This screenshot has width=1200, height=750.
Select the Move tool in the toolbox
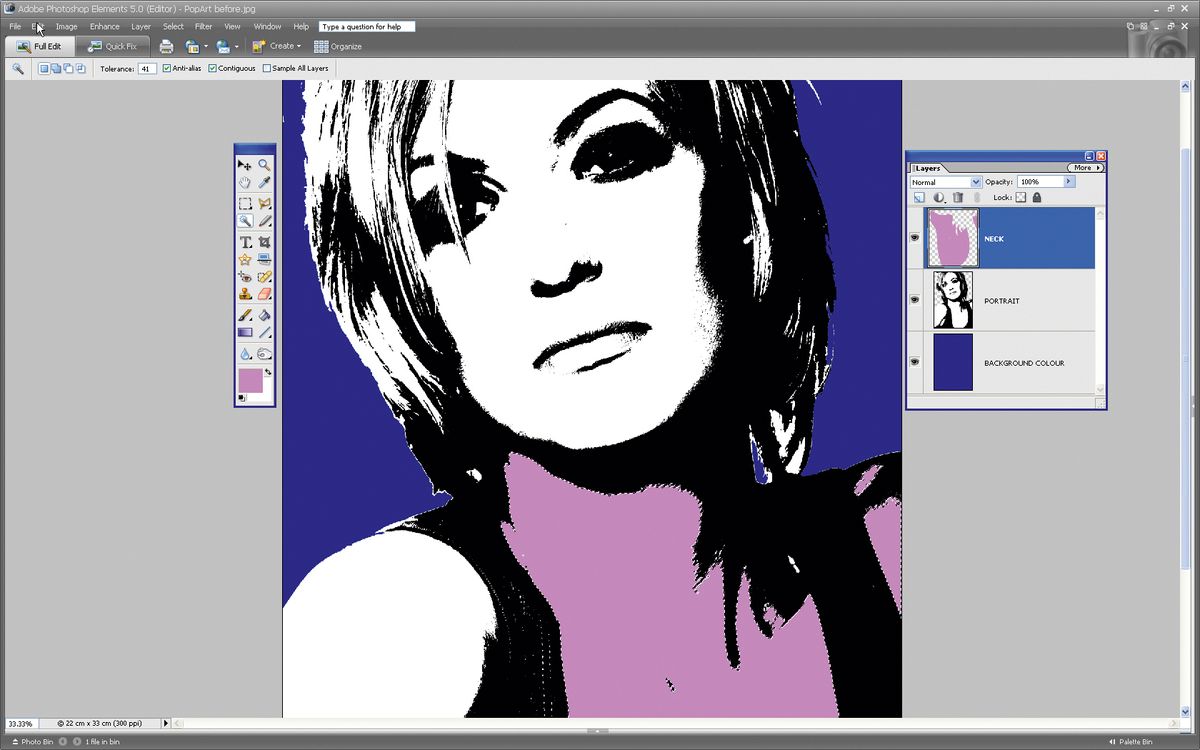pyautogui.click(x=245, y=165)
